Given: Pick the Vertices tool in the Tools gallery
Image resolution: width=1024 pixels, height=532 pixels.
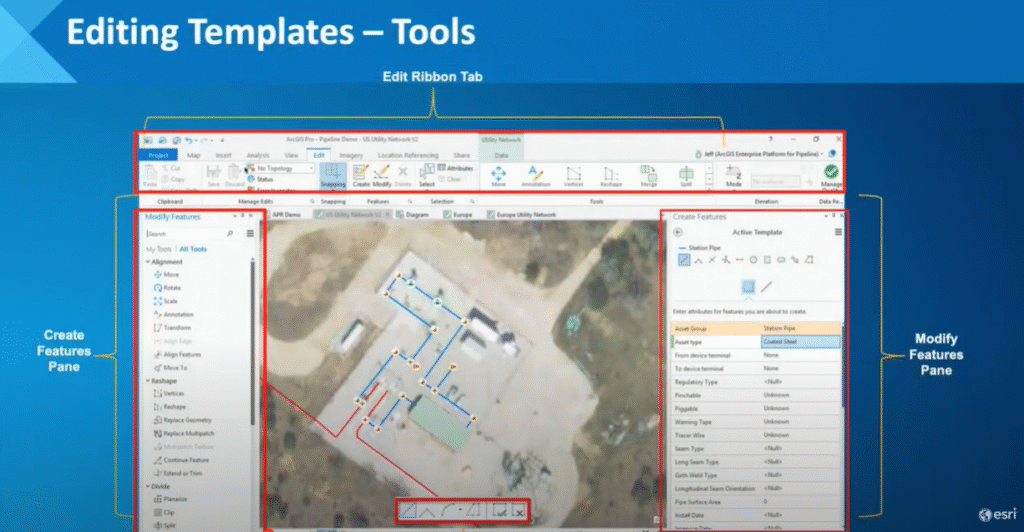Looking at the screenshot, I should pyautogui.click(x=573, y=176).
